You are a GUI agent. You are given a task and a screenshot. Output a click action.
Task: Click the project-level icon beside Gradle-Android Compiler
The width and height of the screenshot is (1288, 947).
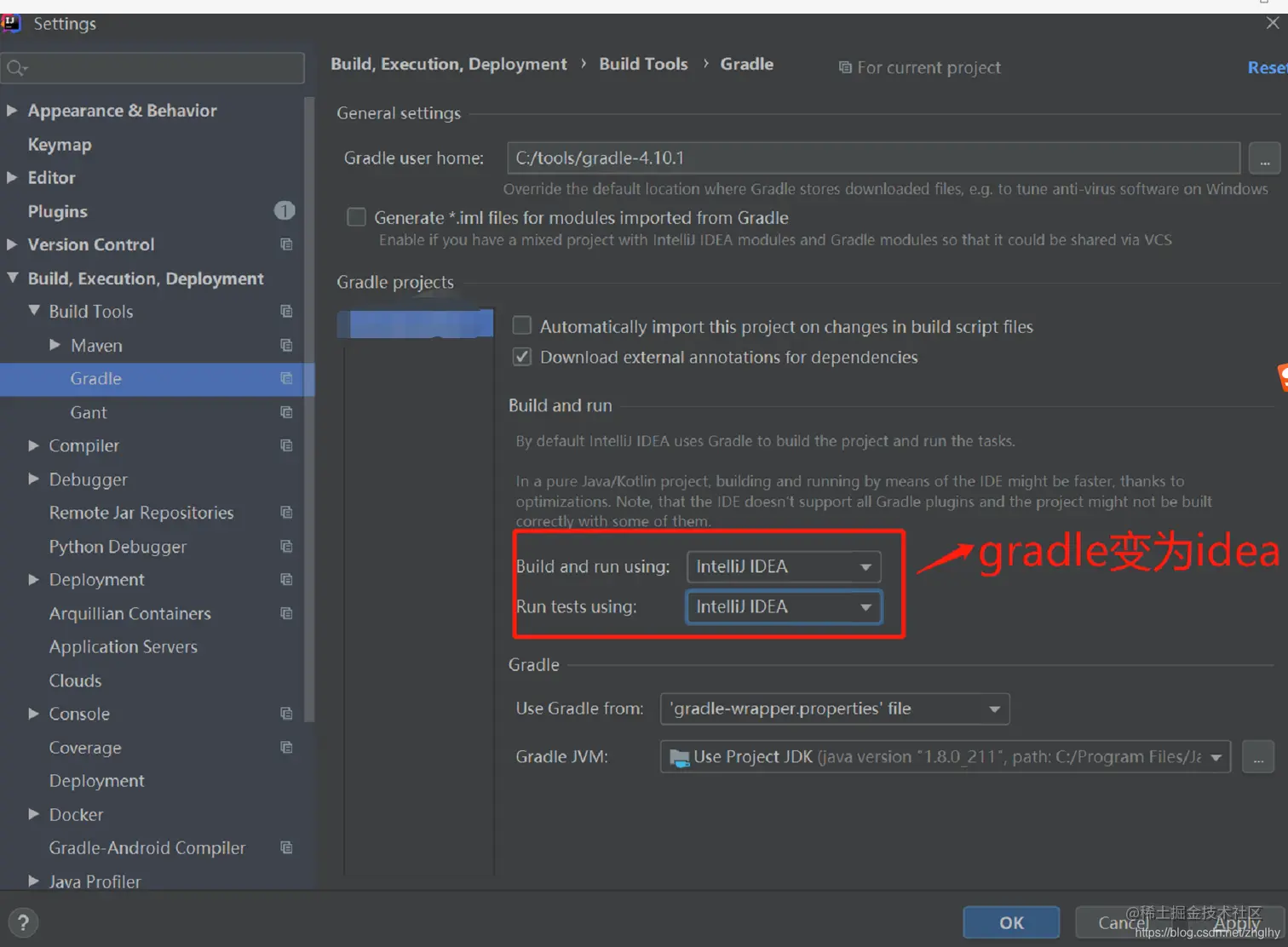point(286,847)
